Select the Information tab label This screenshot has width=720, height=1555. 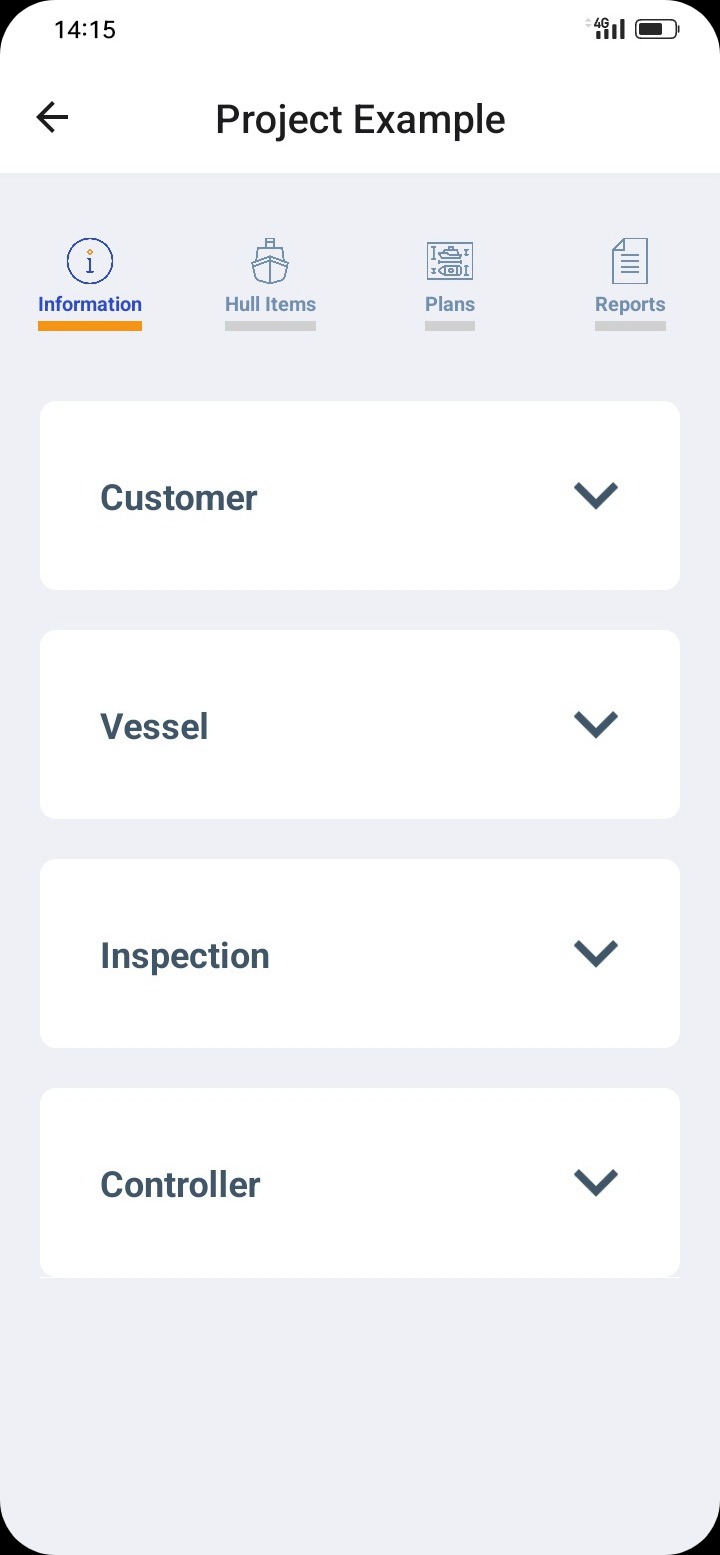point(90,304)
